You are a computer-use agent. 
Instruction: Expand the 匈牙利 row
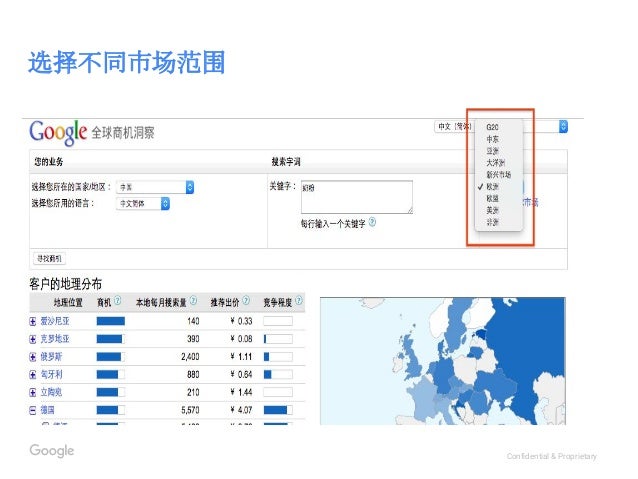pos(33,375)
